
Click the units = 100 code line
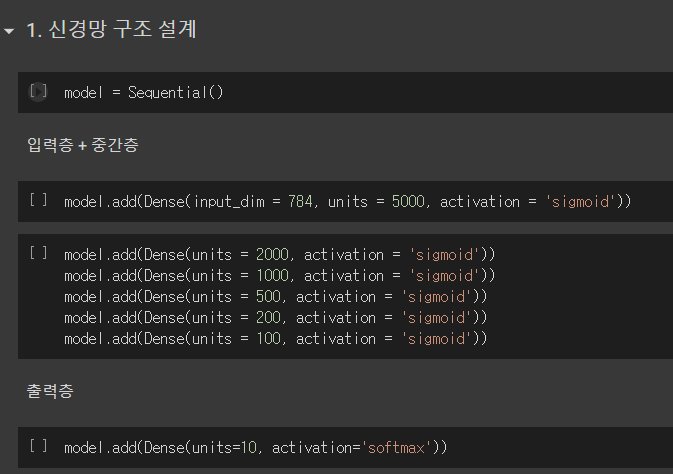276,339
